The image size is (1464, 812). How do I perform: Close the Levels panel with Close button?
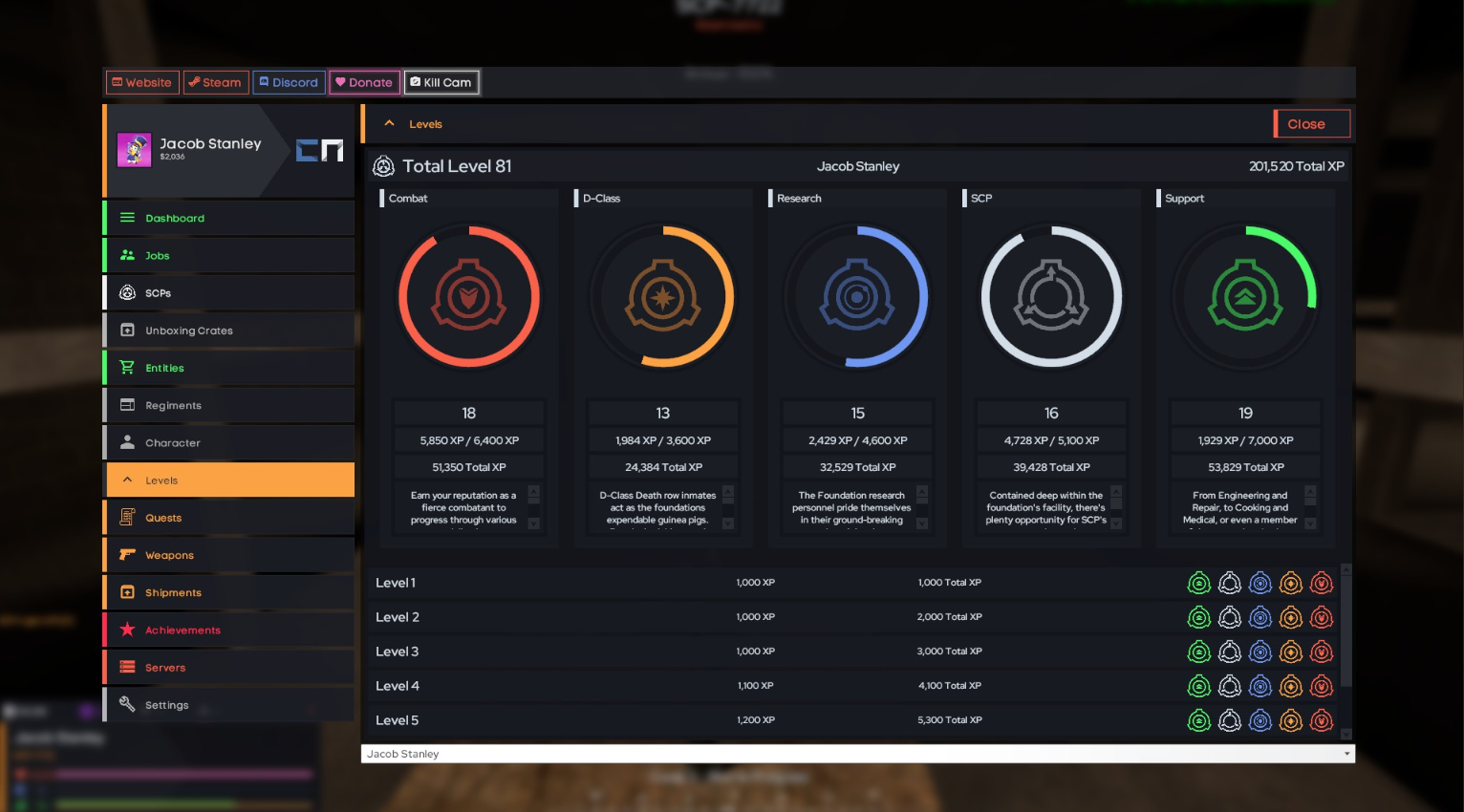pos(1311,123)
